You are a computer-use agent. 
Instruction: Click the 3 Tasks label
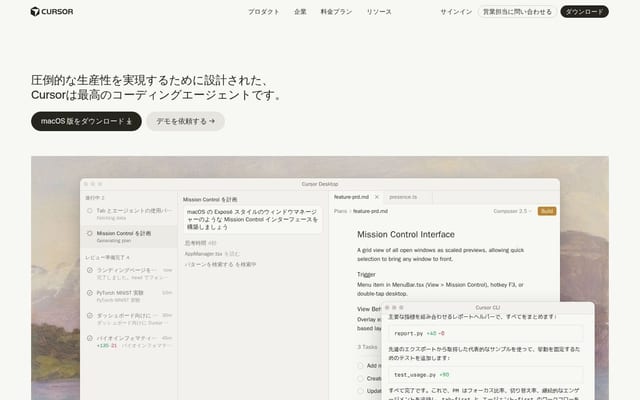[367, 347]
